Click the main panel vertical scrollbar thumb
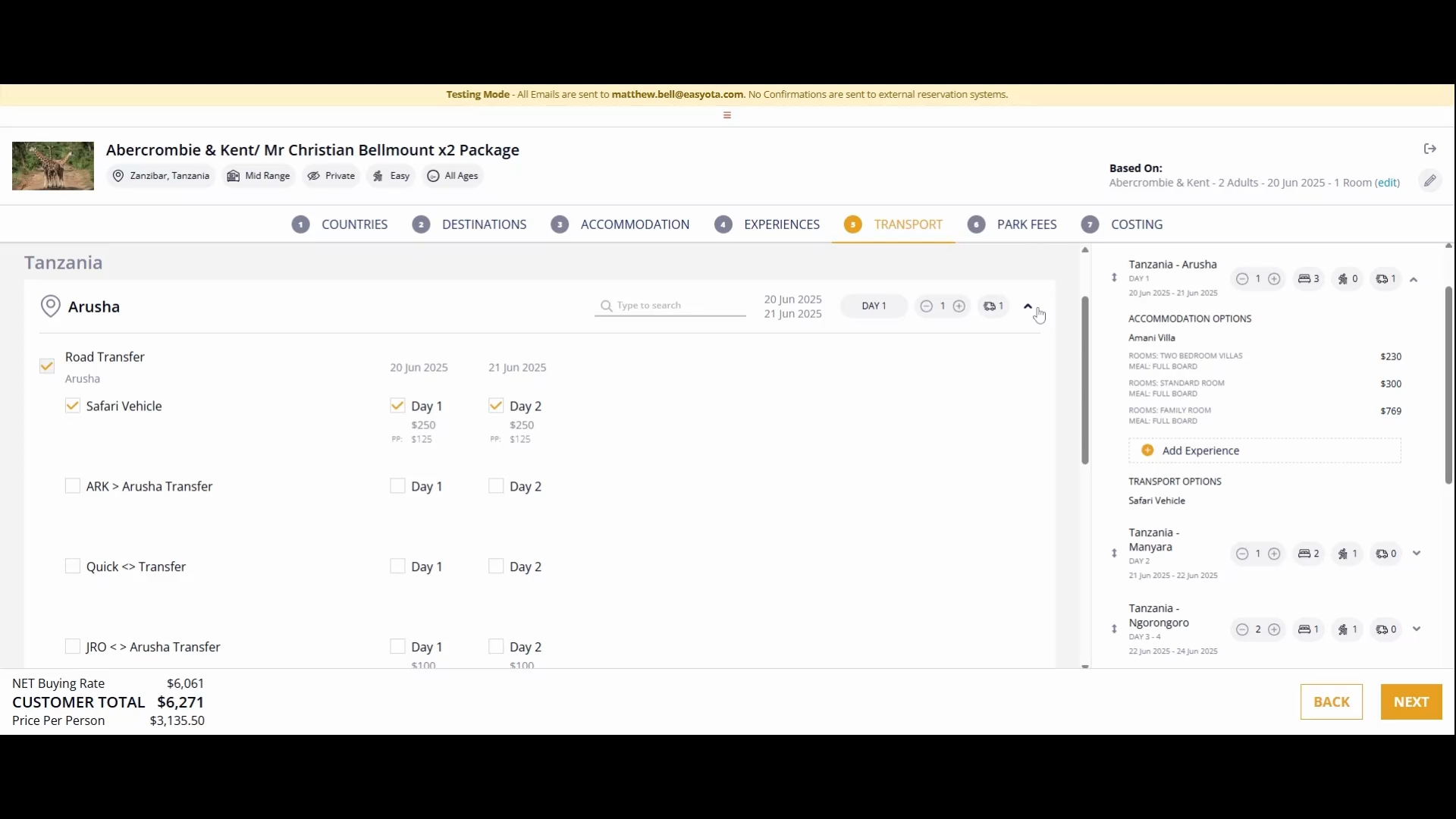 pos(1085,380)
